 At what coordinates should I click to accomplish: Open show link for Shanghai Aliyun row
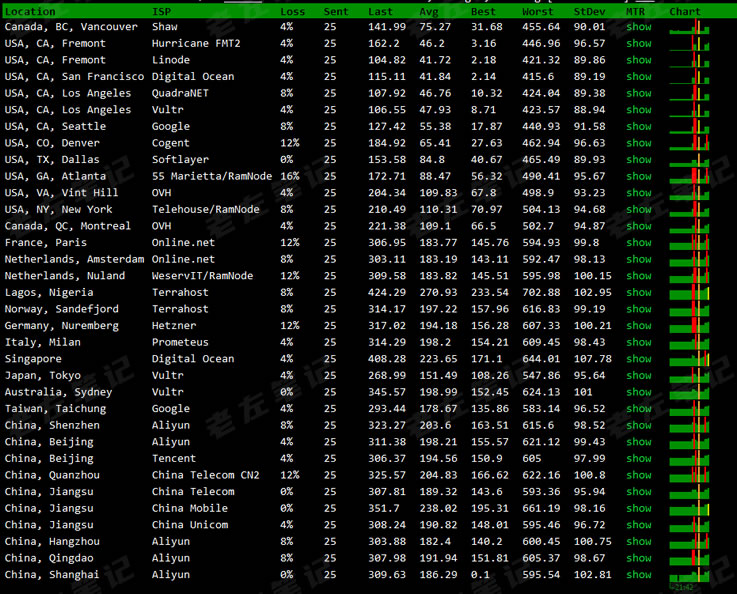point(639,575)
